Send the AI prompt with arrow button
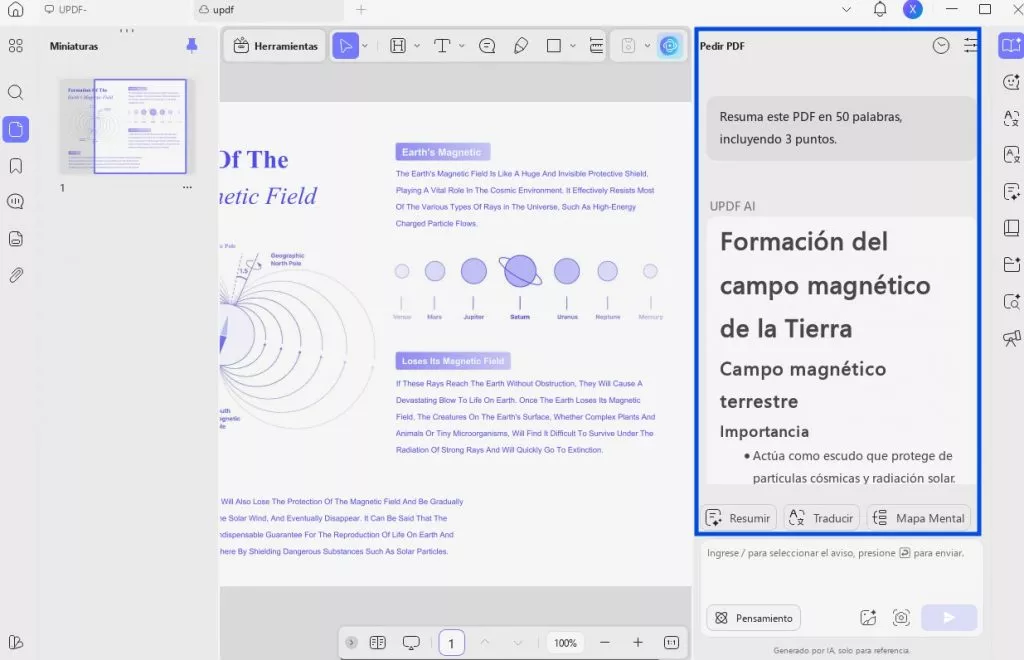1024x660 pixels. (949, 618)
